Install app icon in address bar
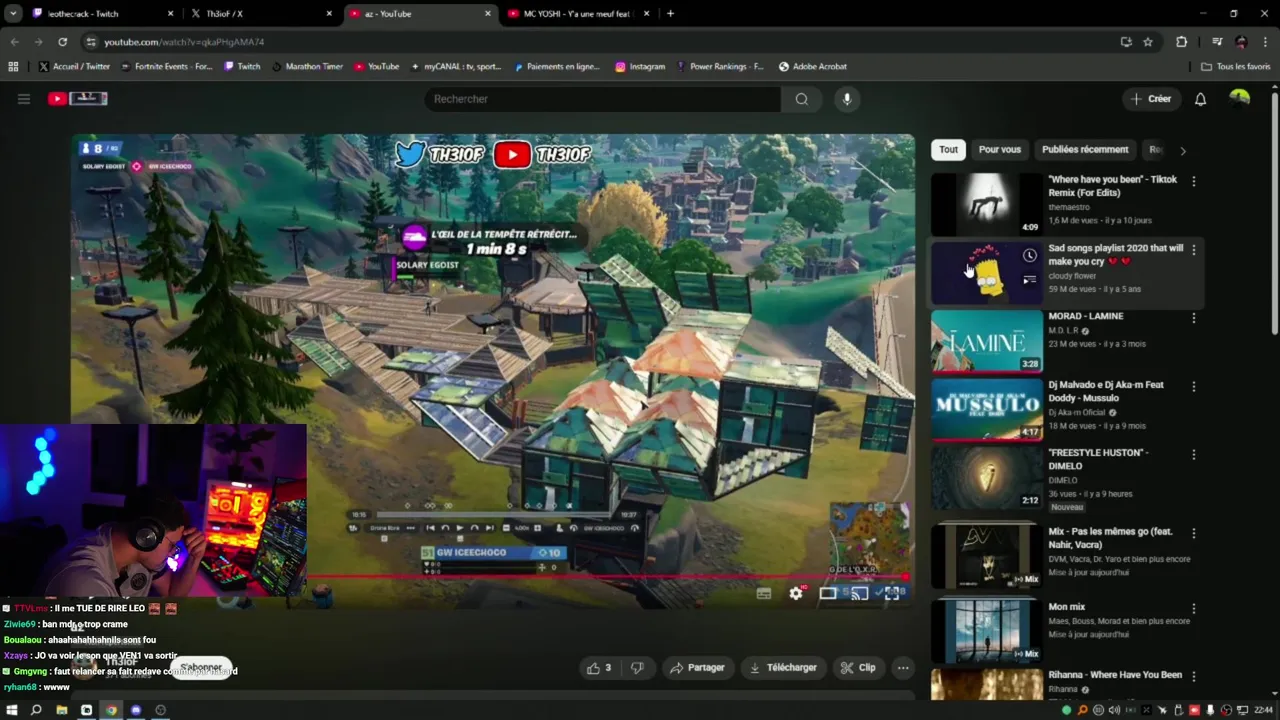Viewport: 1280px width, 720px height. pyautogui.click(x=1126, y=42)
